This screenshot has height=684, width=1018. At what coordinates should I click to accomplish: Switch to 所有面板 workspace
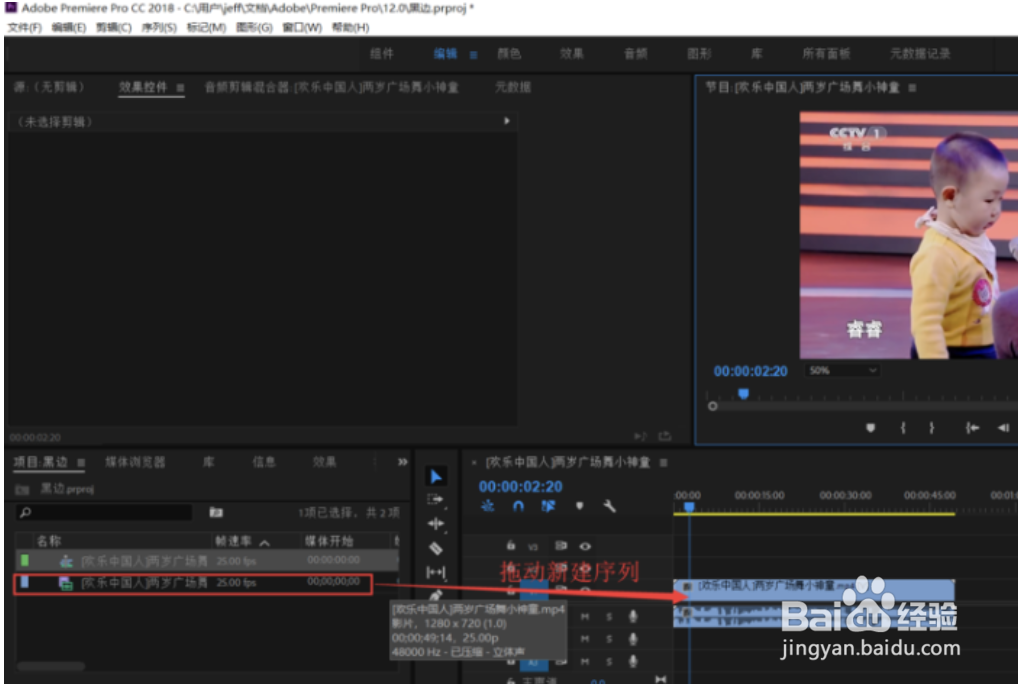(826, 54)
